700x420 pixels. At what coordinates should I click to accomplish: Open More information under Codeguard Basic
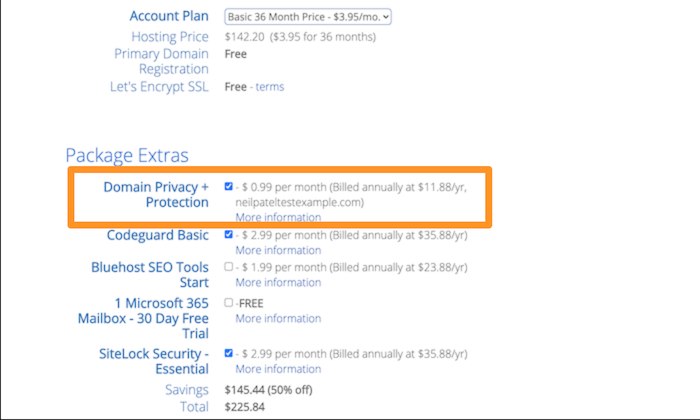[278, 250]
